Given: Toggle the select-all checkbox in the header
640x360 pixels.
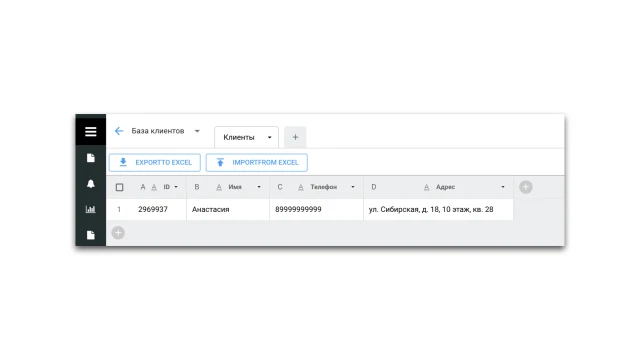Looking at the screenshot, I should (119, 187).
